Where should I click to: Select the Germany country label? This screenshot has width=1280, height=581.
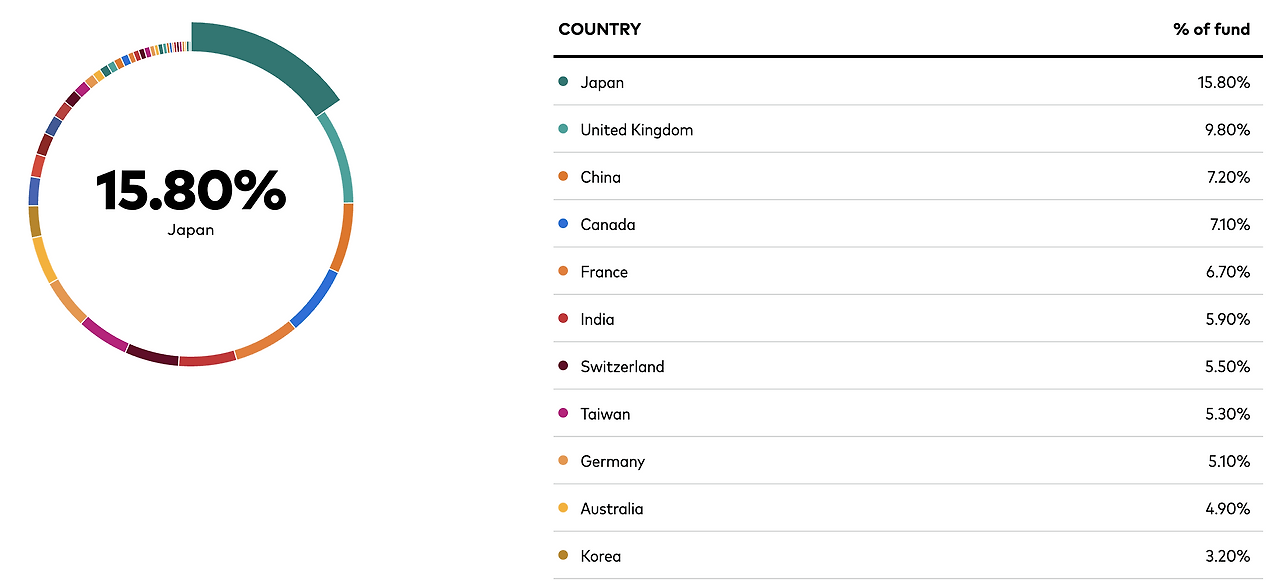613,462
